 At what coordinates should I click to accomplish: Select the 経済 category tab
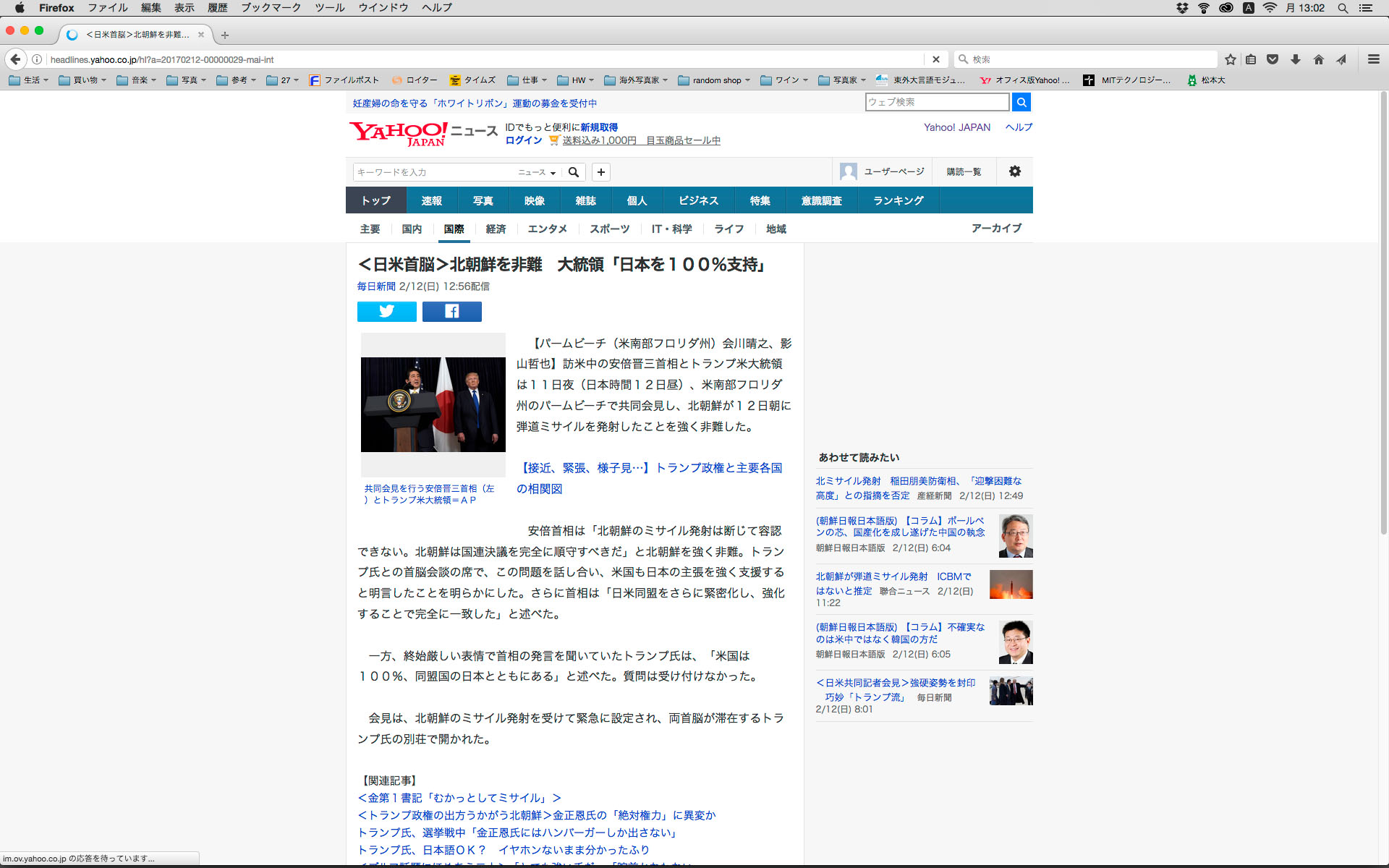[x=496, y=229]
